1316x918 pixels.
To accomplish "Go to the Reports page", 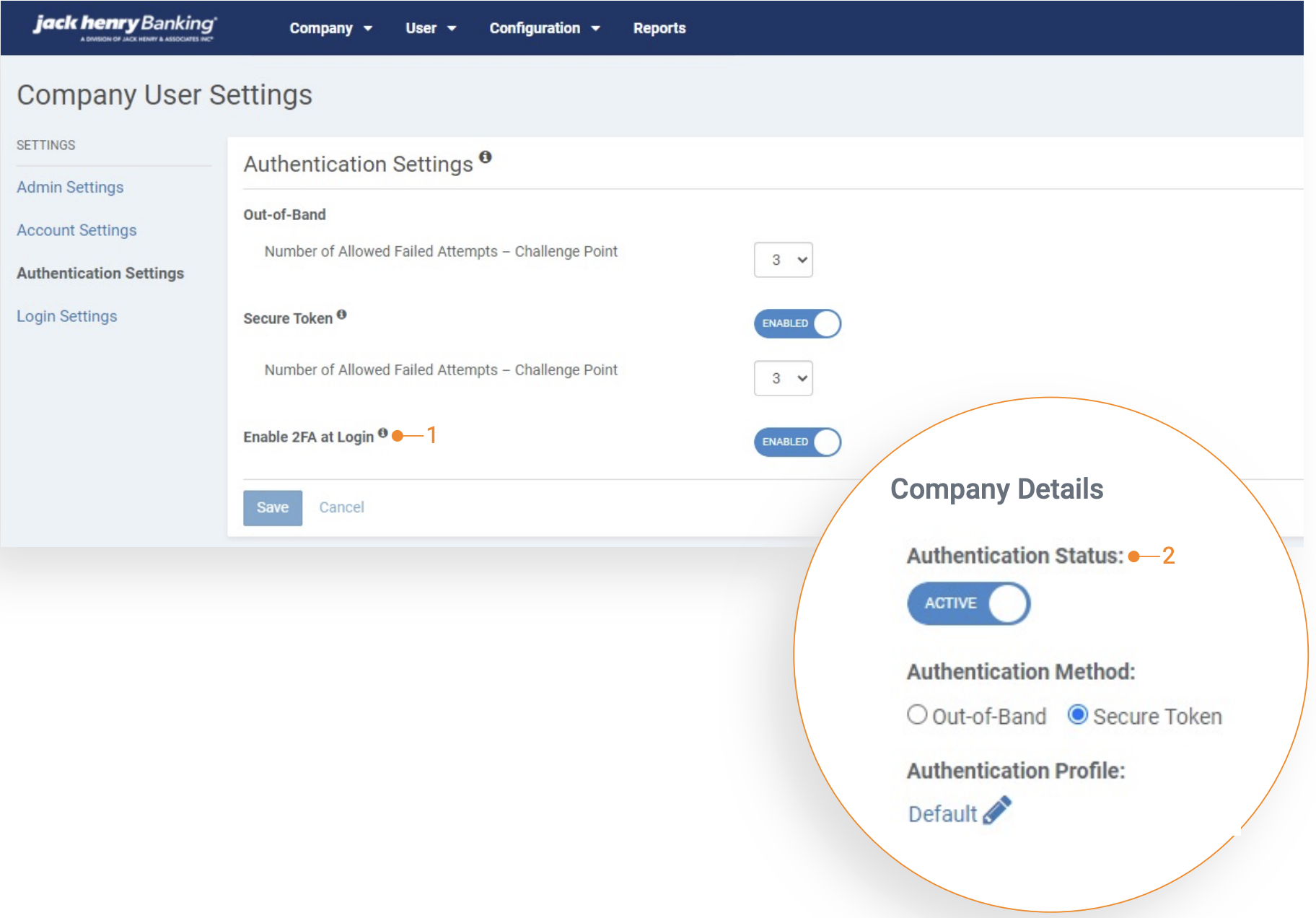I will (x=659, y=28).
